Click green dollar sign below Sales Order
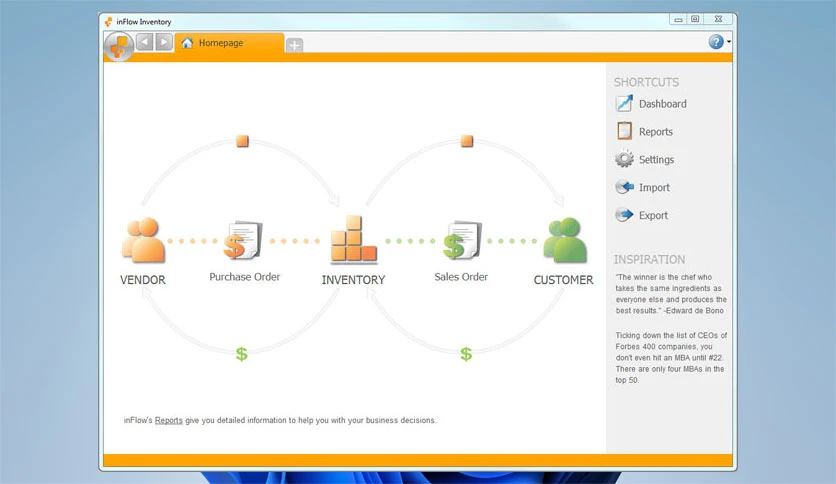This screenshot has width=836, height=484. tap(466, 354)
